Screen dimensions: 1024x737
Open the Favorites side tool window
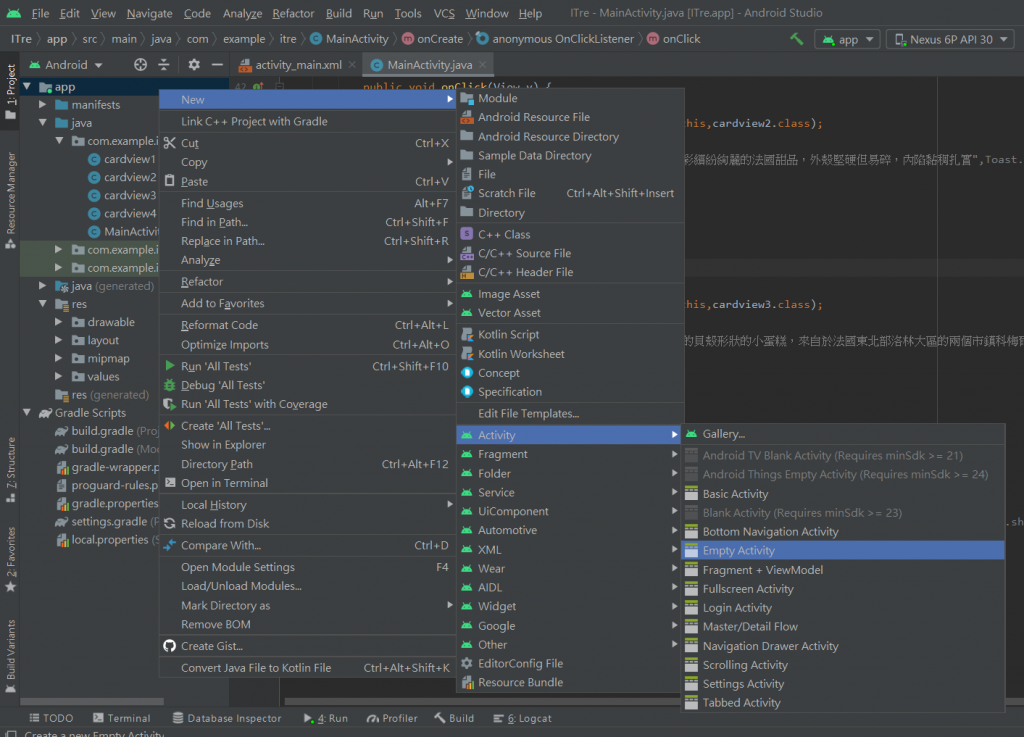10,559
